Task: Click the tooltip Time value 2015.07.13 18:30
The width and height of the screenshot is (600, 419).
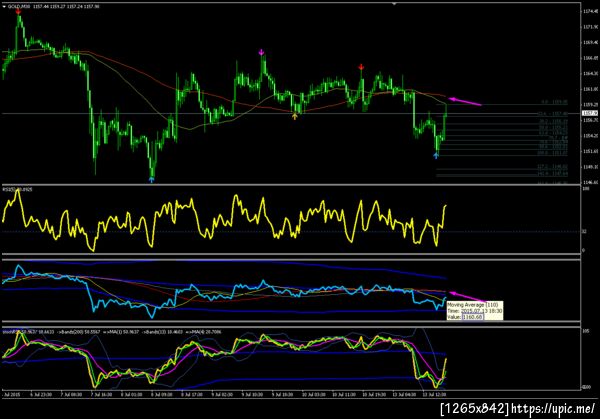Action: pyautogui.click(x=481, y=311)
